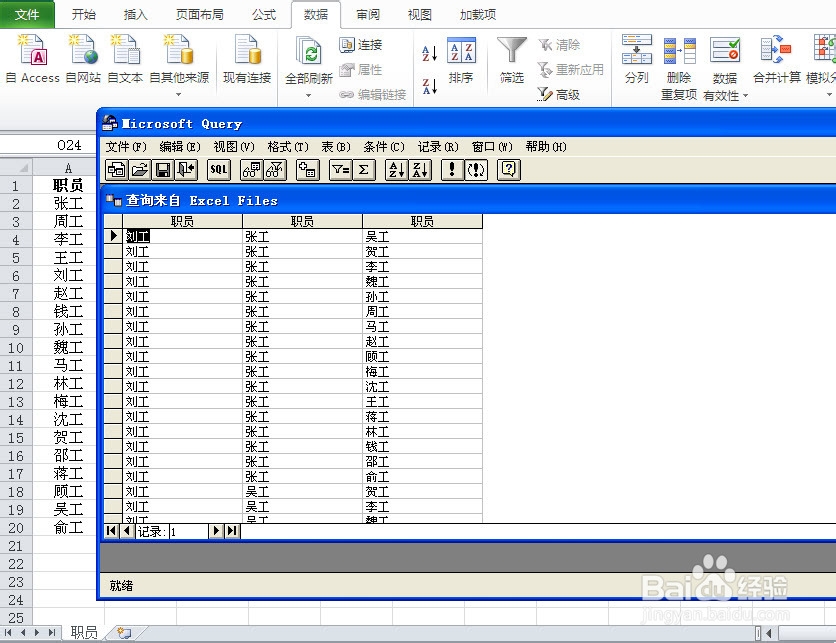Image resolution: width=836 pixels, height=643 pixels.
Task: Click the Help question-mark icon
Action: tap(509, 170)
